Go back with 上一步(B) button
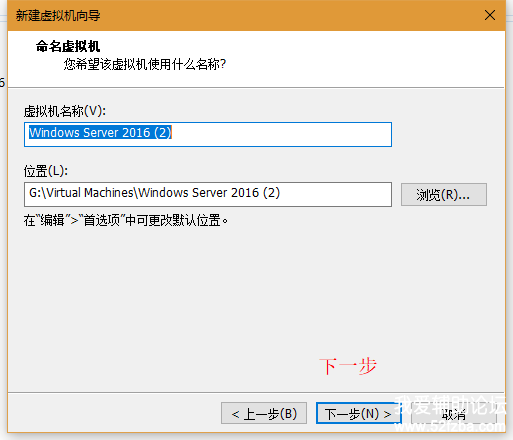 click(x=264, y=413)
